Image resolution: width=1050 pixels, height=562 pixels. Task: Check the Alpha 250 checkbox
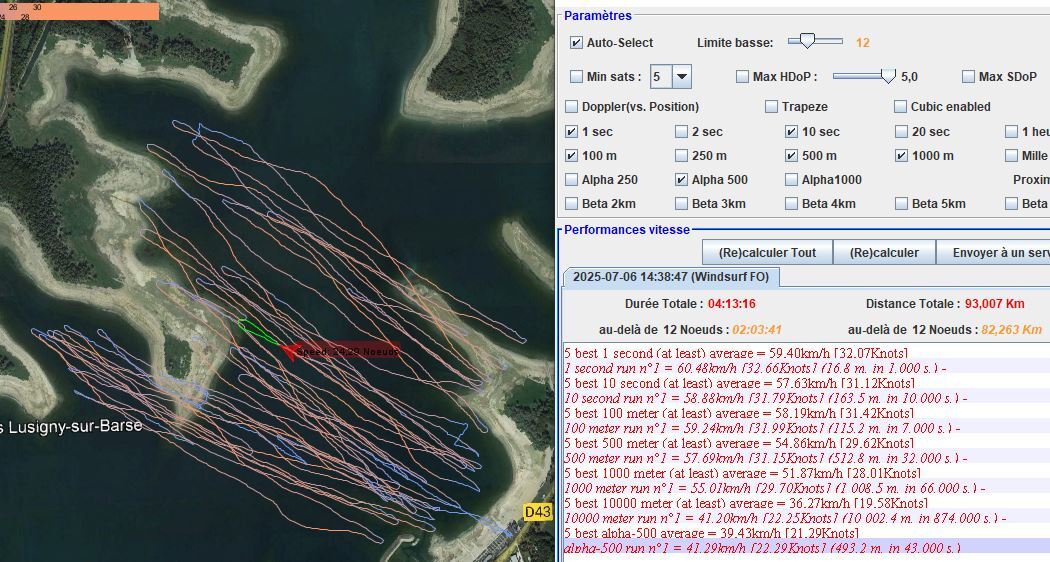(x=571, y=180)
